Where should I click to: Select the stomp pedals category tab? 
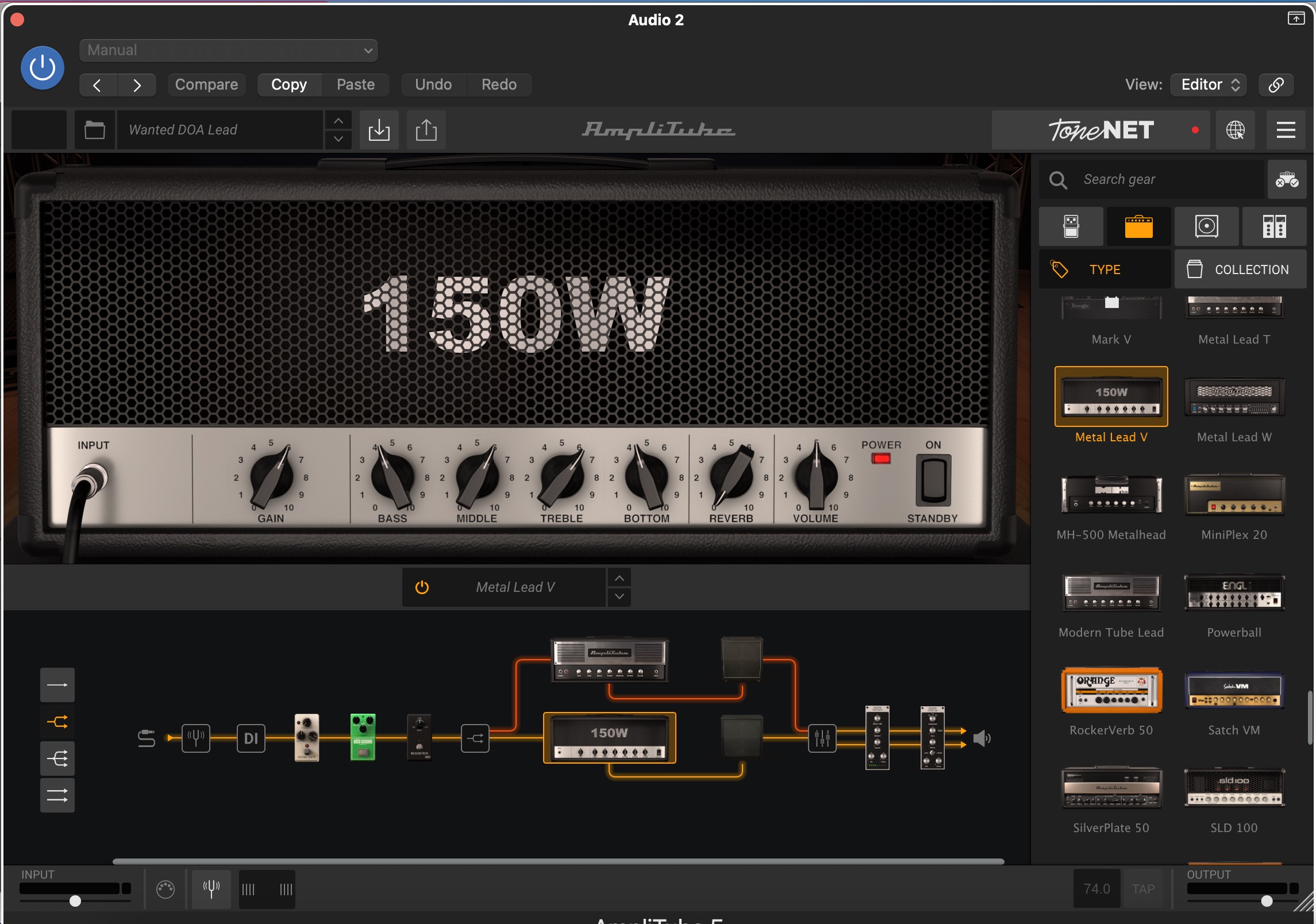tap(1071, 226)
